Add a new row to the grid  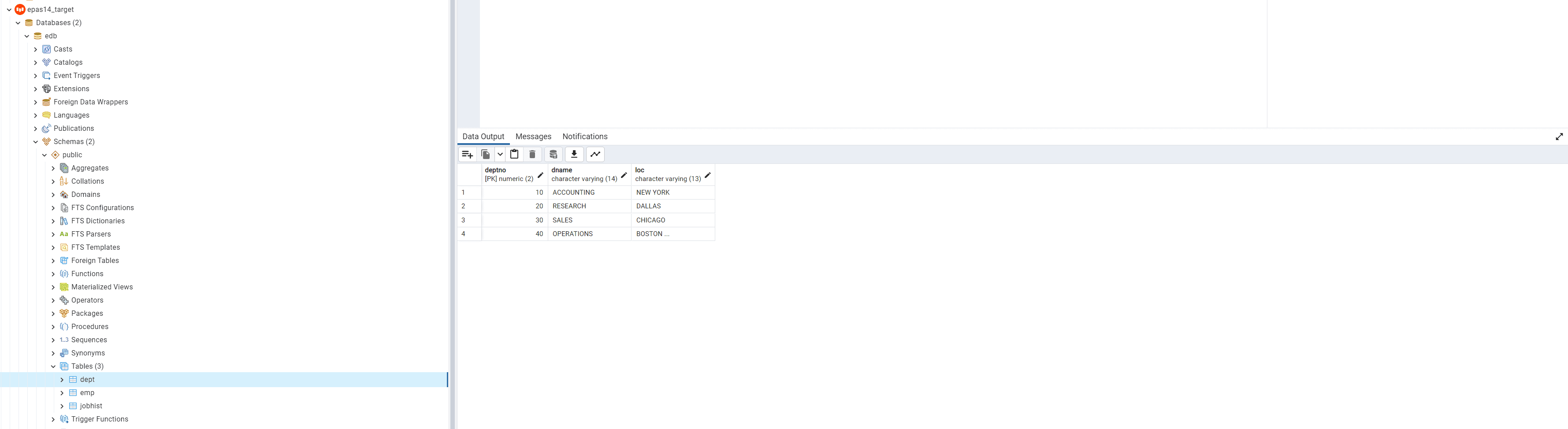(x=468, y=154)
